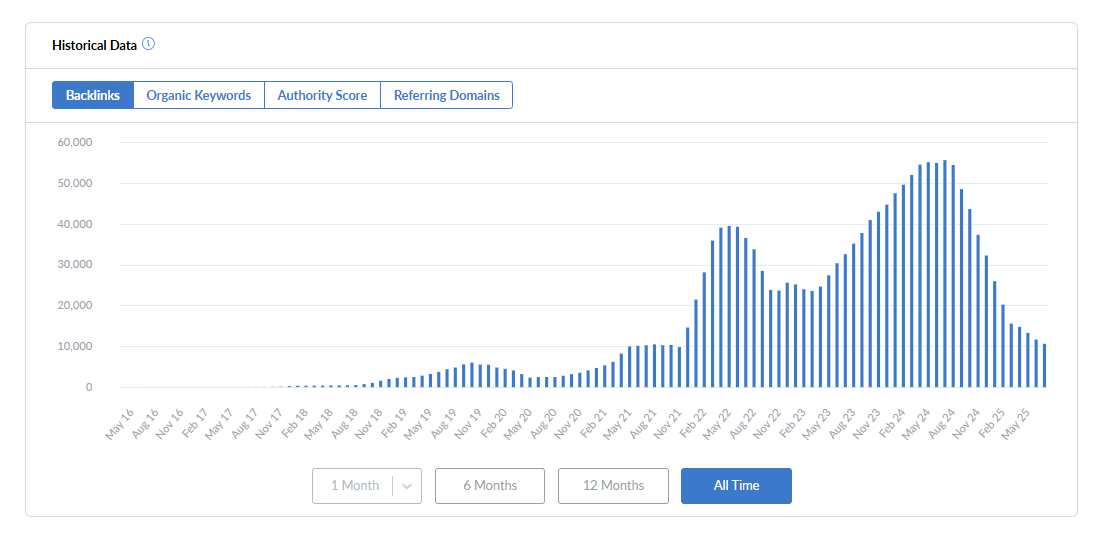Click the 60,000 y-axis label
The width and height of the screenshot is (1103, 533).
click(x=76, y=142)
